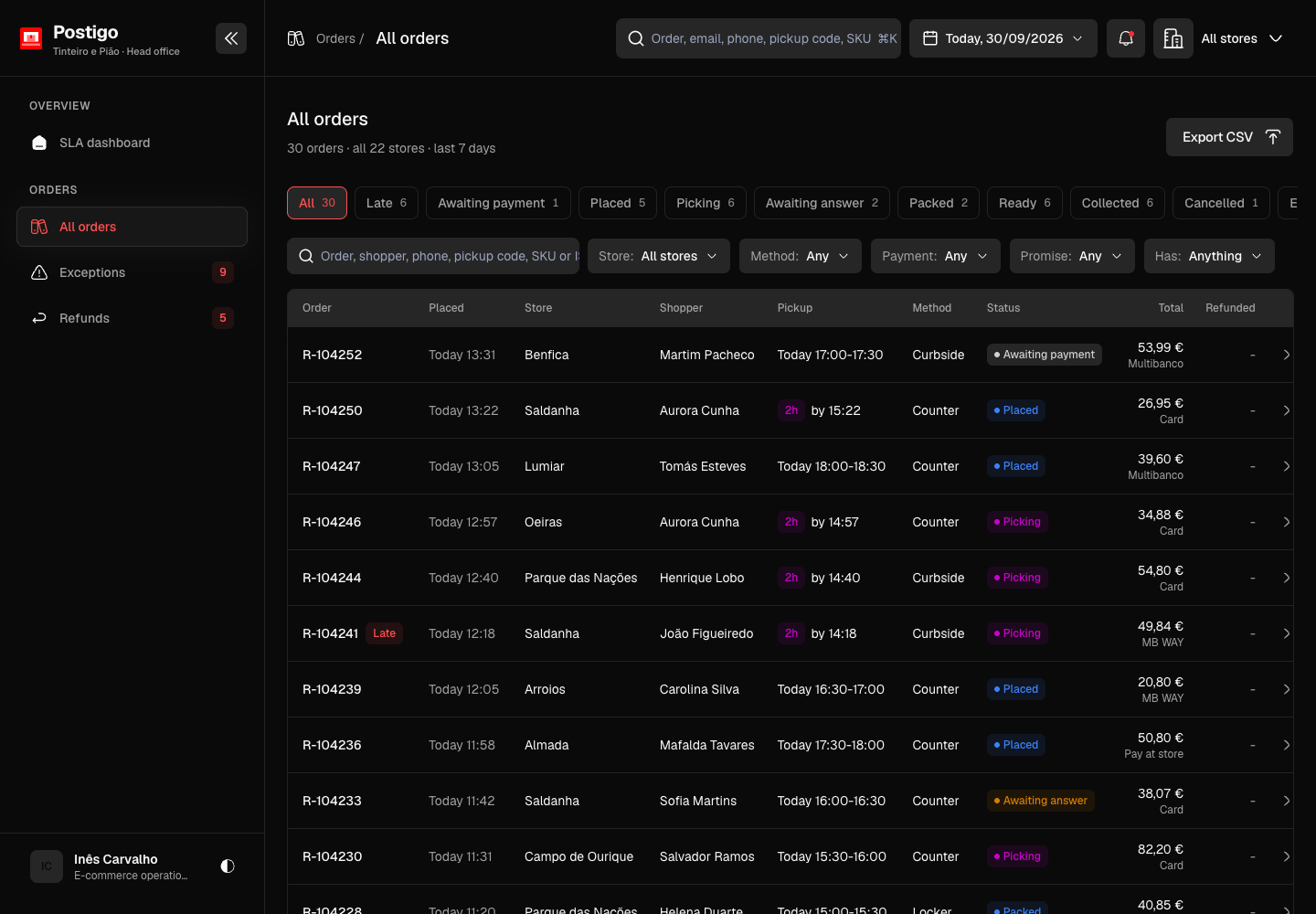
Task: Click the Inês Carvalho avatar
Action: [x=47, y=866]
